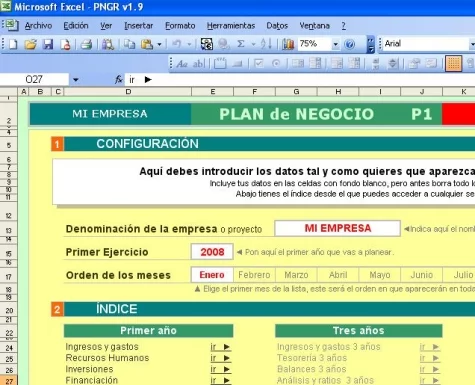Select the Combo Box form control
The image size is (475, 385).
(x=315, y=63)
